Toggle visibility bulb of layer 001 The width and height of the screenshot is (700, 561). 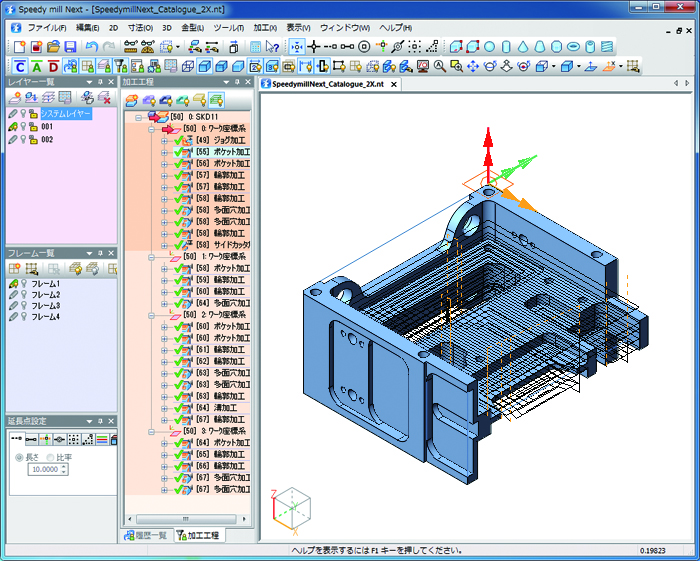(x=23, y=127)
